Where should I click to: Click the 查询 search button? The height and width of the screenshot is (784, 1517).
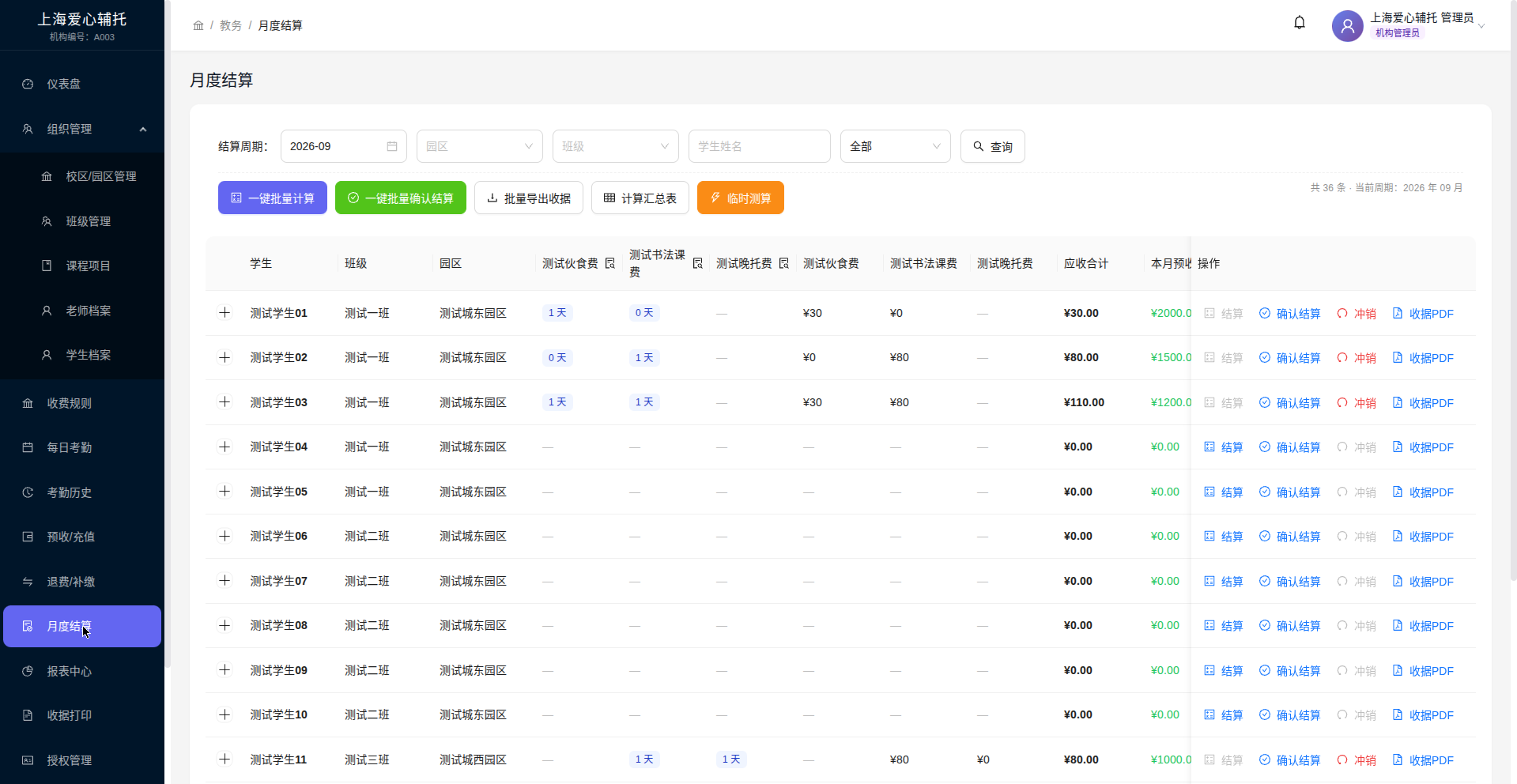coord(993,146)
